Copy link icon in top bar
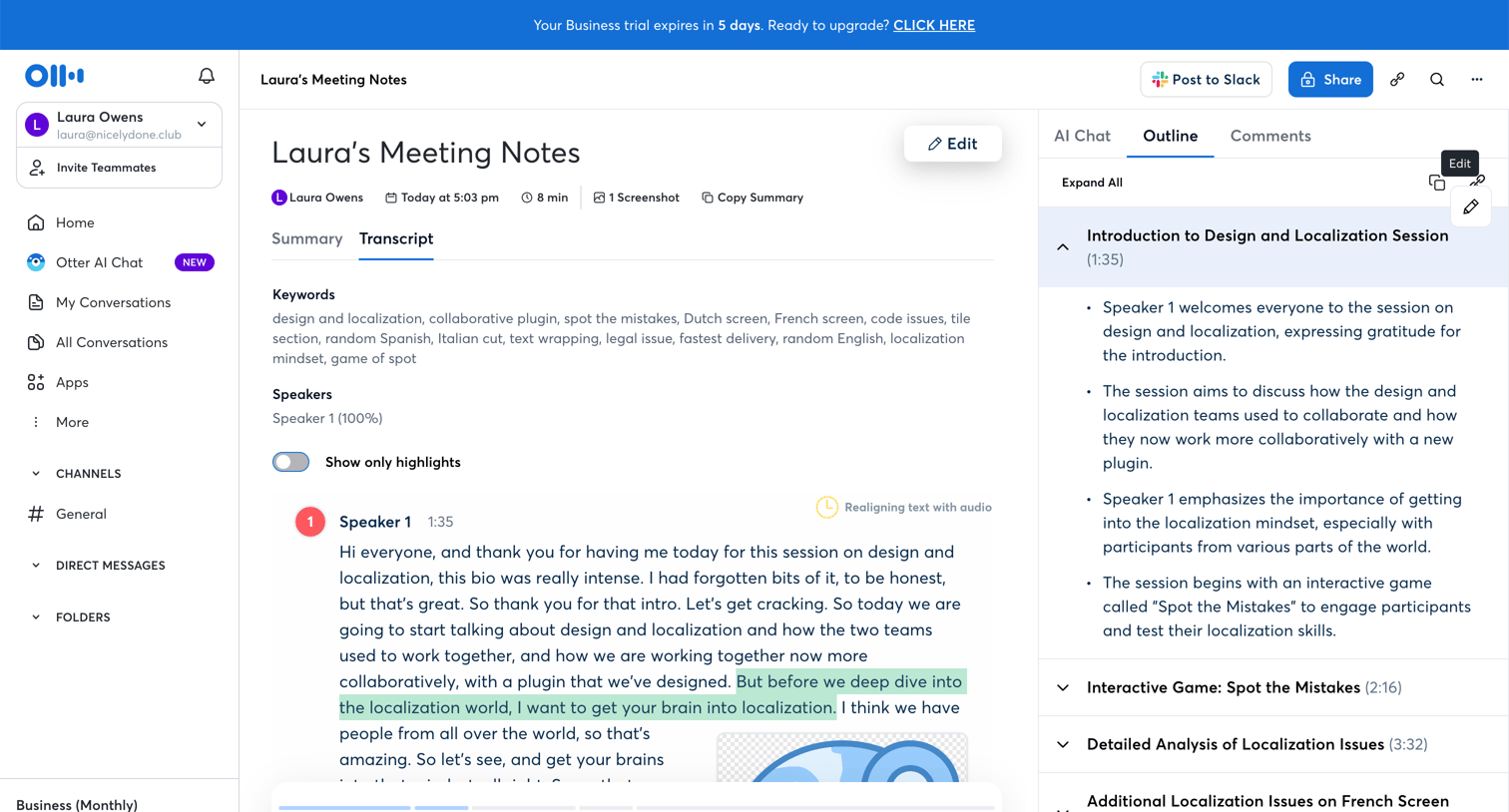The height and width of the screenshot is (812, 1509). 1397,80
